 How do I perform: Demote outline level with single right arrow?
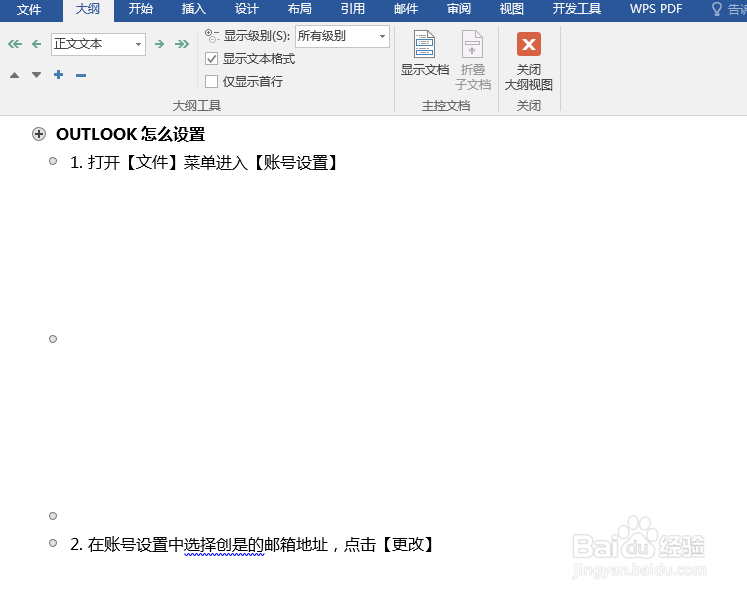tap(159, 44)
